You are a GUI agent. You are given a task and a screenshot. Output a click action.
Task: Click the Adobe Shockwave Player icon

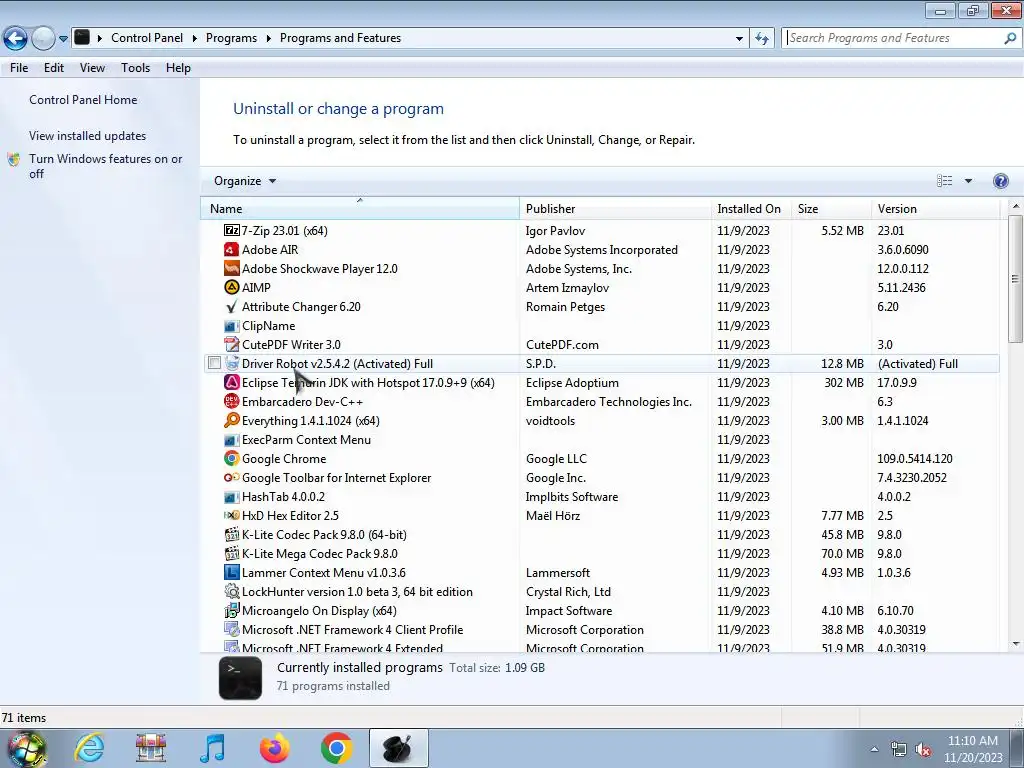231,268
